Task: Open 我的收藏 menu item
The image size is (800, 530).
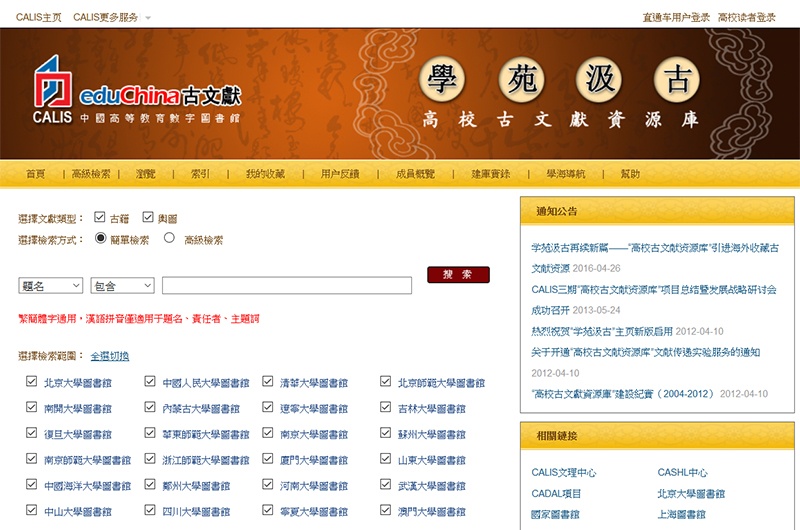Action: point(265,174)
